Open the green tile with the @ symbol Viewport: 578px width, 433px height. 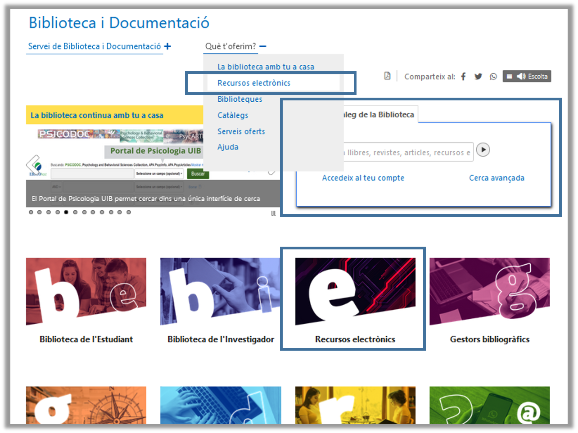490,405
